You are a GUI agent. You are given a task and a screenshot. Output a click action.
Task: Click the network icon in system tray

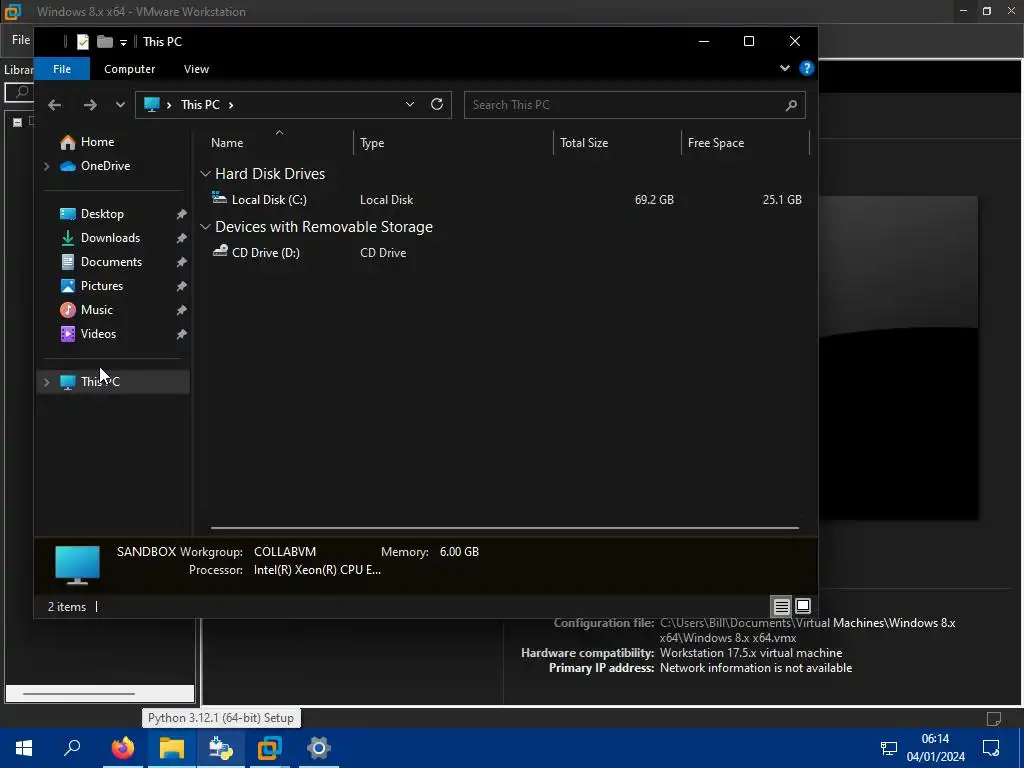pyautogui.click(x=888, y=748)
